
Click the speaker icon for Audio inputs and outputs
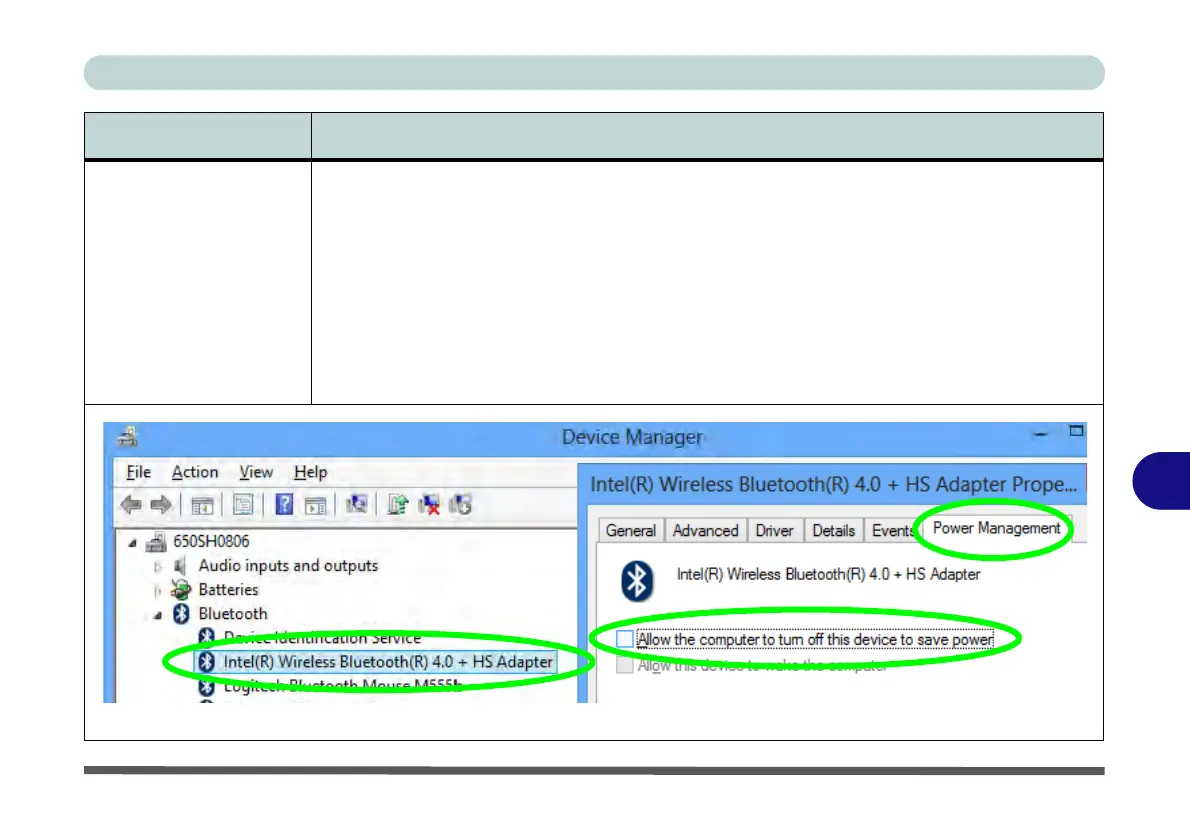click(180, 566)
